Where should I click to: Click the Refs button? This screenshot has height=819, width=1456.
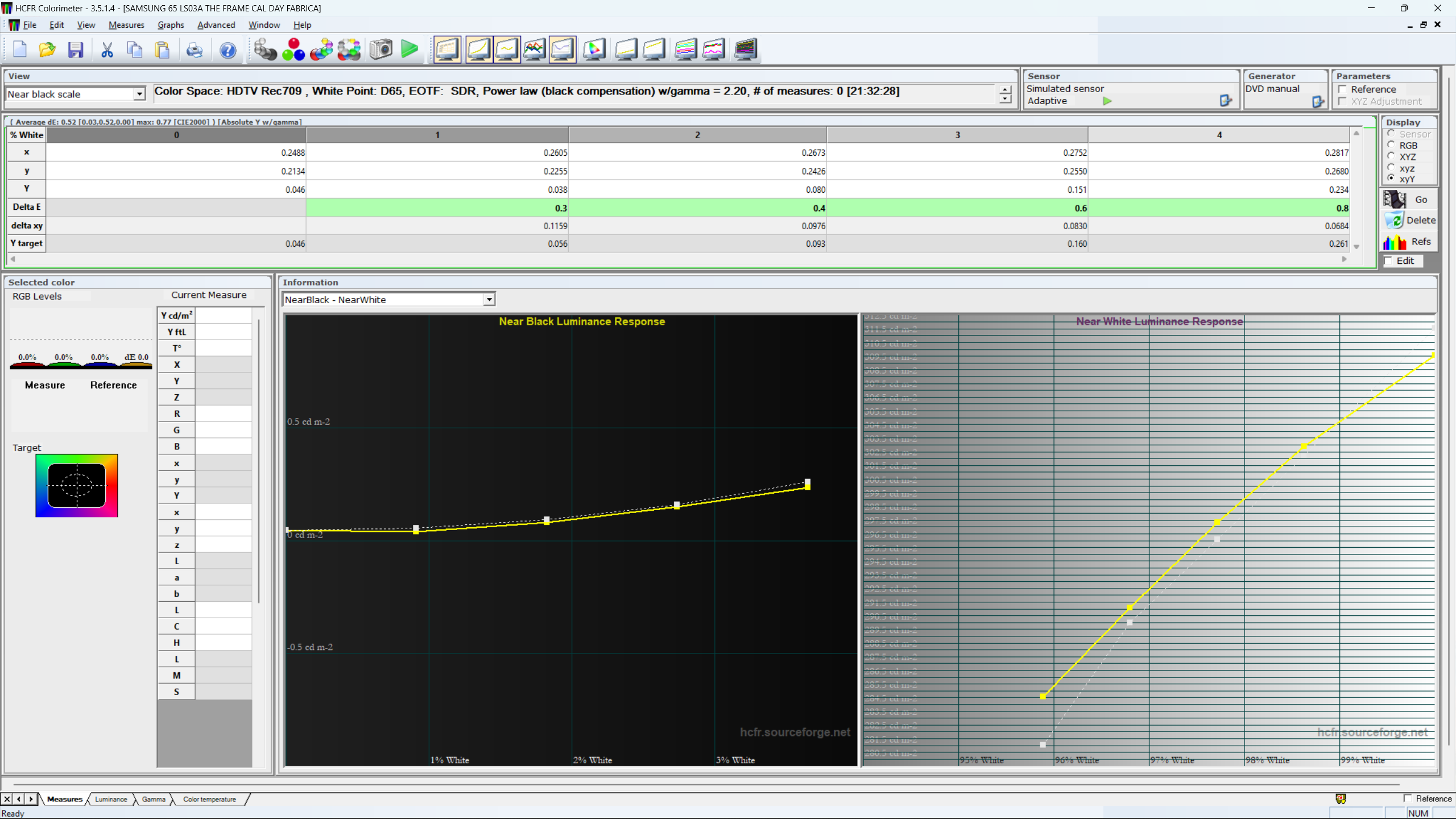(x=1409, y=242)
